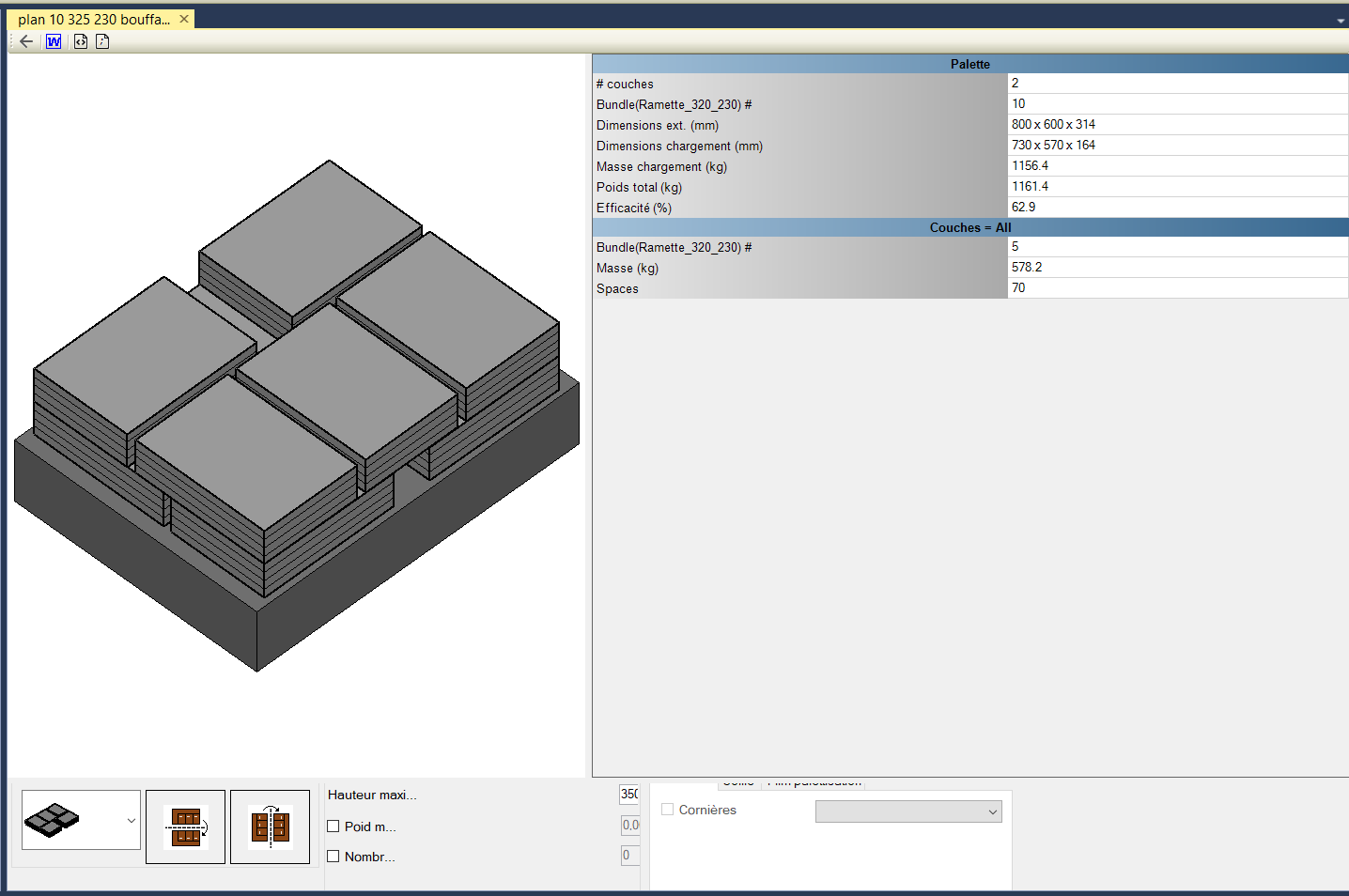This screenshot has width=1349, height=896.
Task: Open the layer pattern dropdown
Action: coord(131,820)
